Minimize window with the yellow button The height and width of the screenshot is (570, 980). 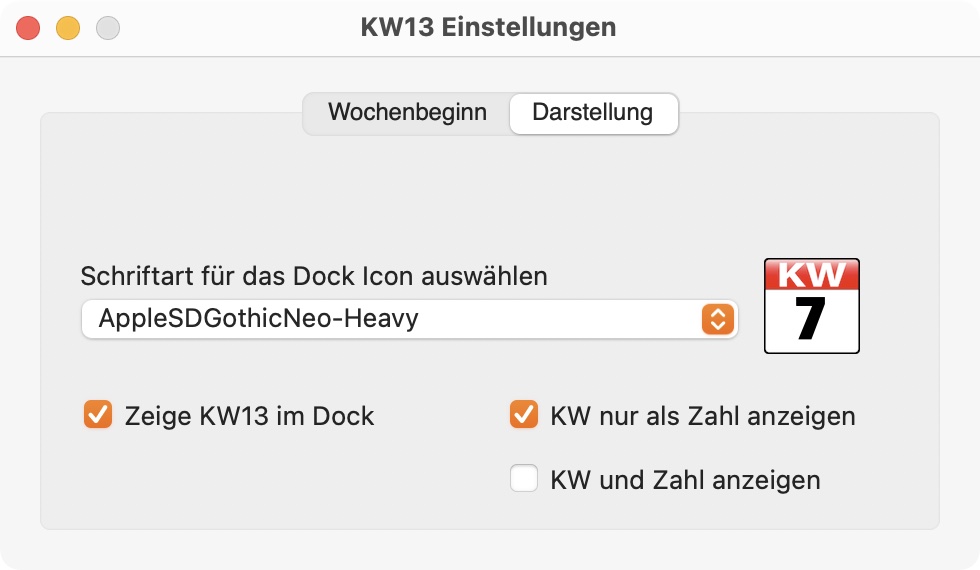(x=68, y=28)
